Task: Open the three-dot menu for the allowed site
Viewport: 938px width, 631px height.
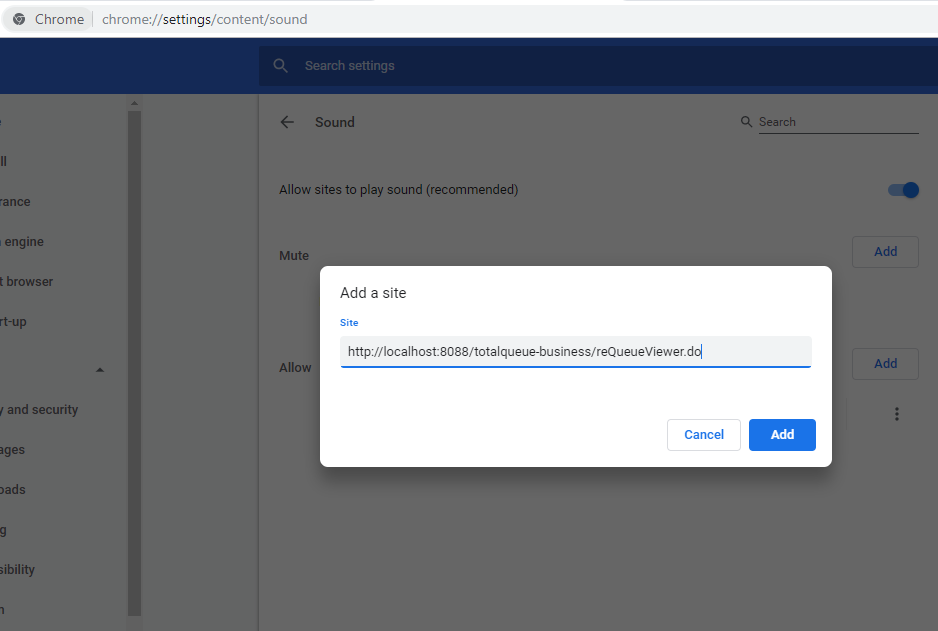Action: coord(896,414)
